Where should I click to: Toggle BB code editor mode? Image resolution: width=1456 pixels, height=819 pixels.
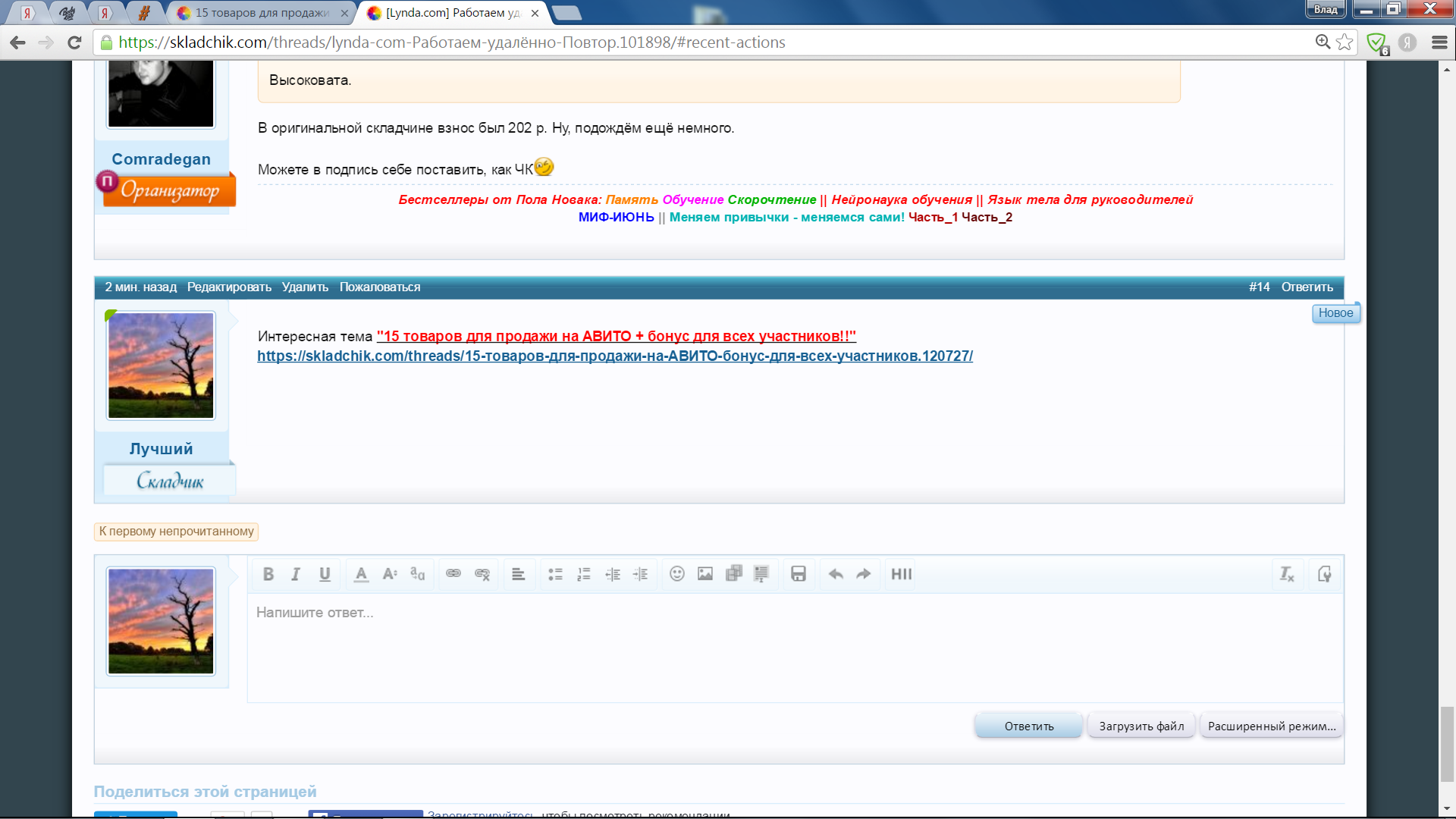tap(1325, 574)
